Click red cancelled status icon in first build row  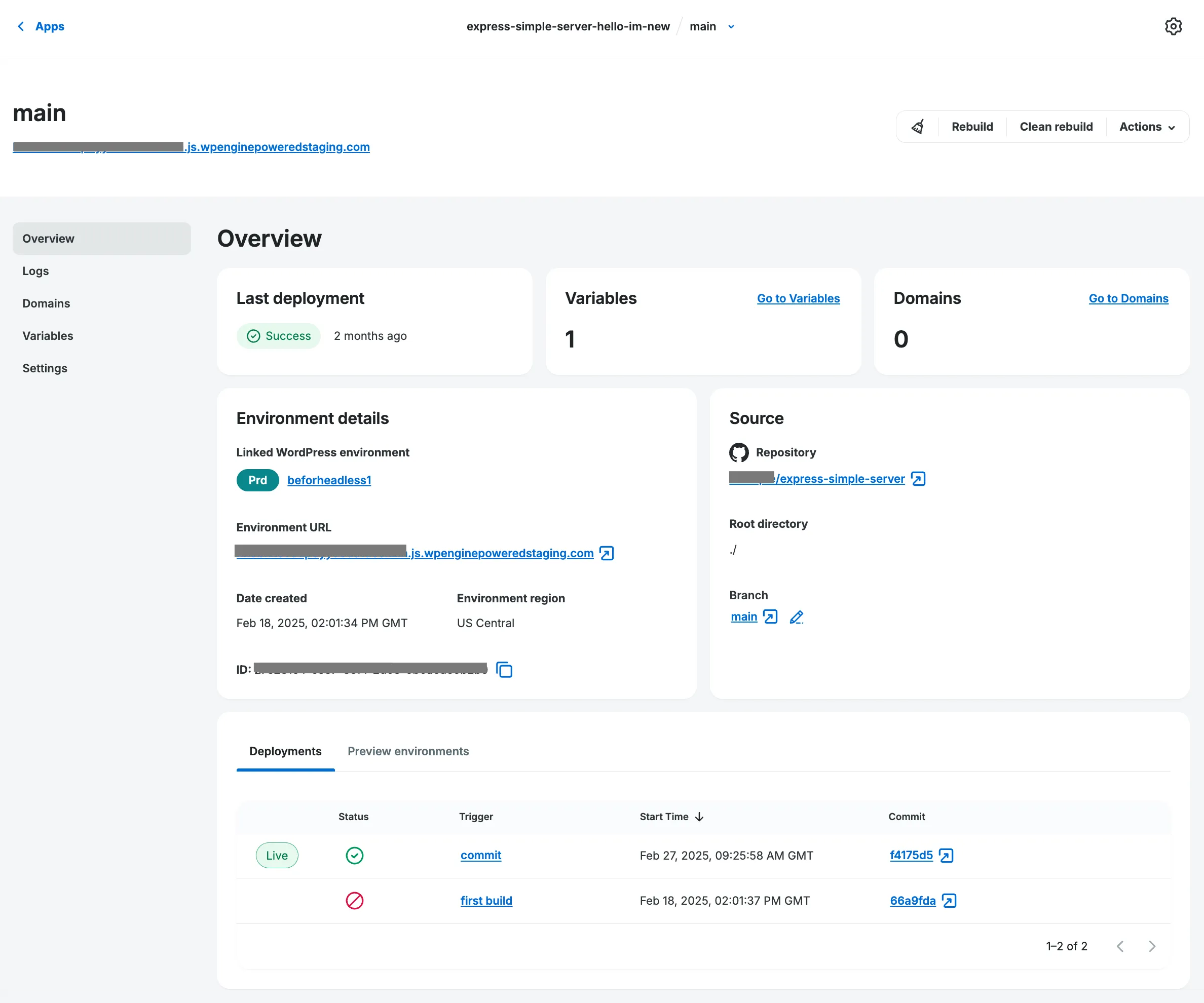pos(354,901)
